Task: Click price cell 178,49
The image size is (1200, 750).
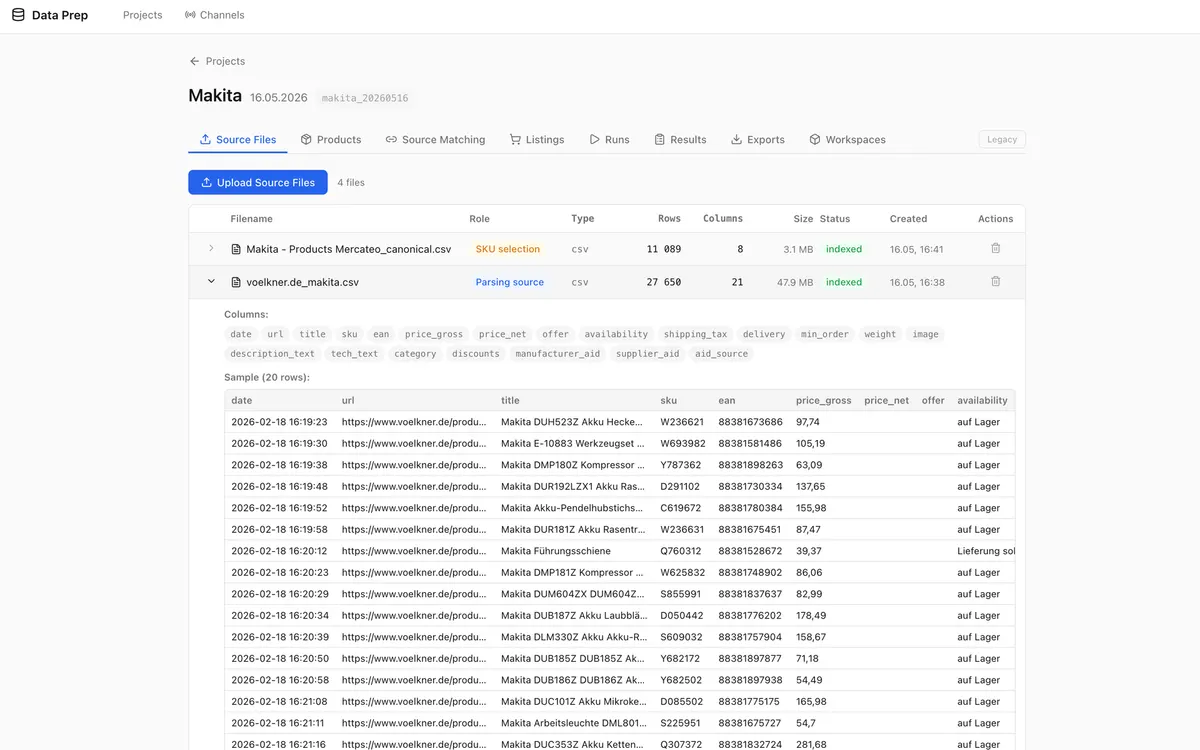Action: tap(811, 616)
